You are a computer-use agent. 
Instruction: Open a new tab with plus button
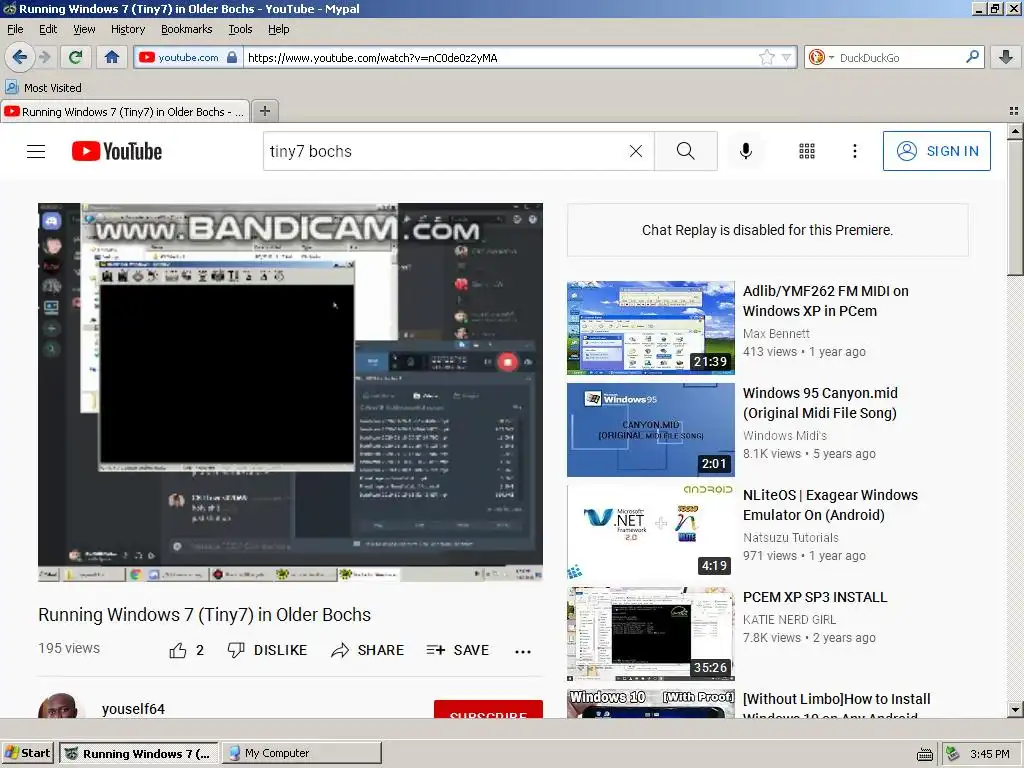pos(264,111)
